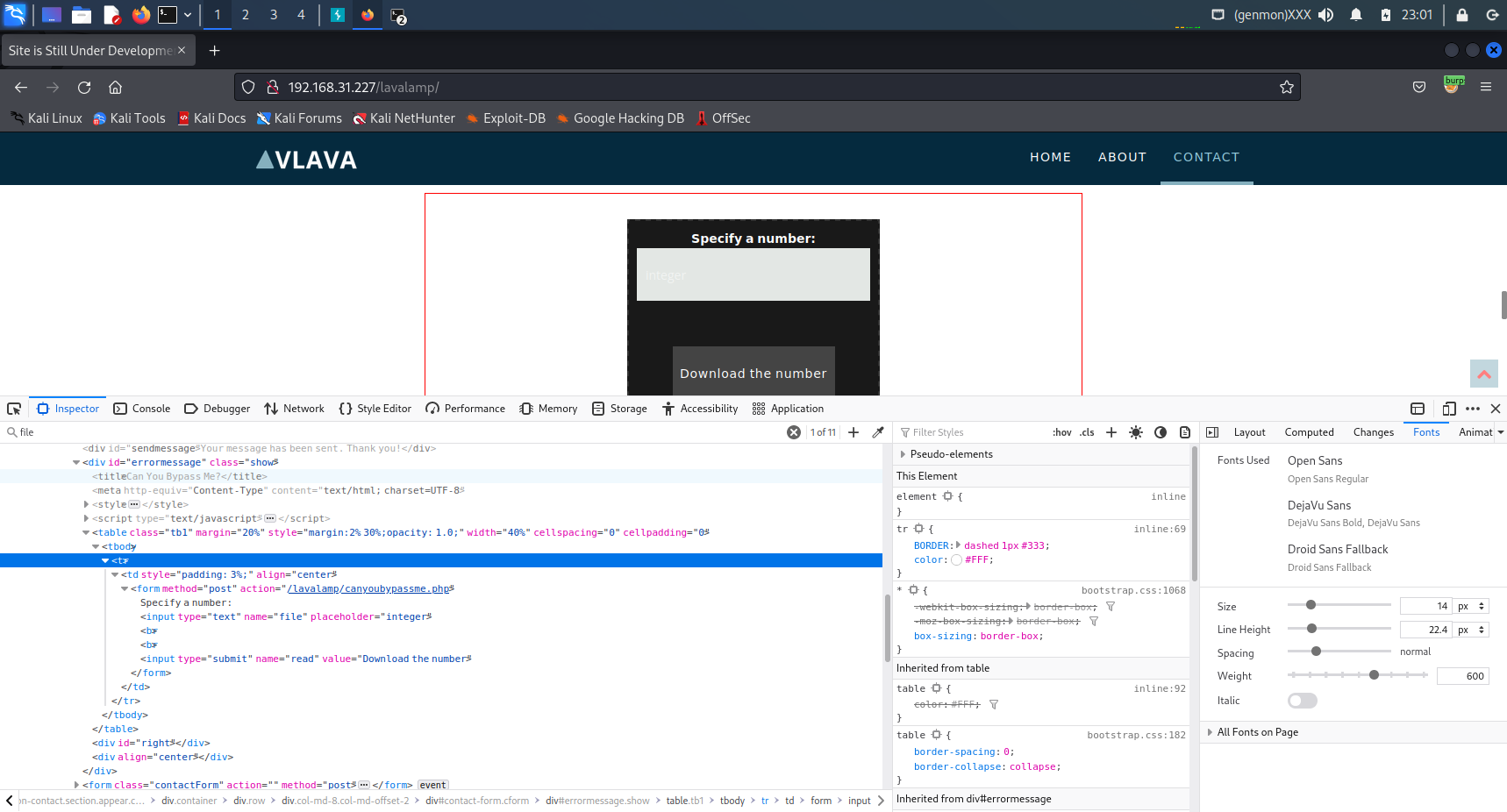Switch to the Console tab
The height and width of the screenshot is (812, 1507).
pyautogui.click(x=142, y=409)
